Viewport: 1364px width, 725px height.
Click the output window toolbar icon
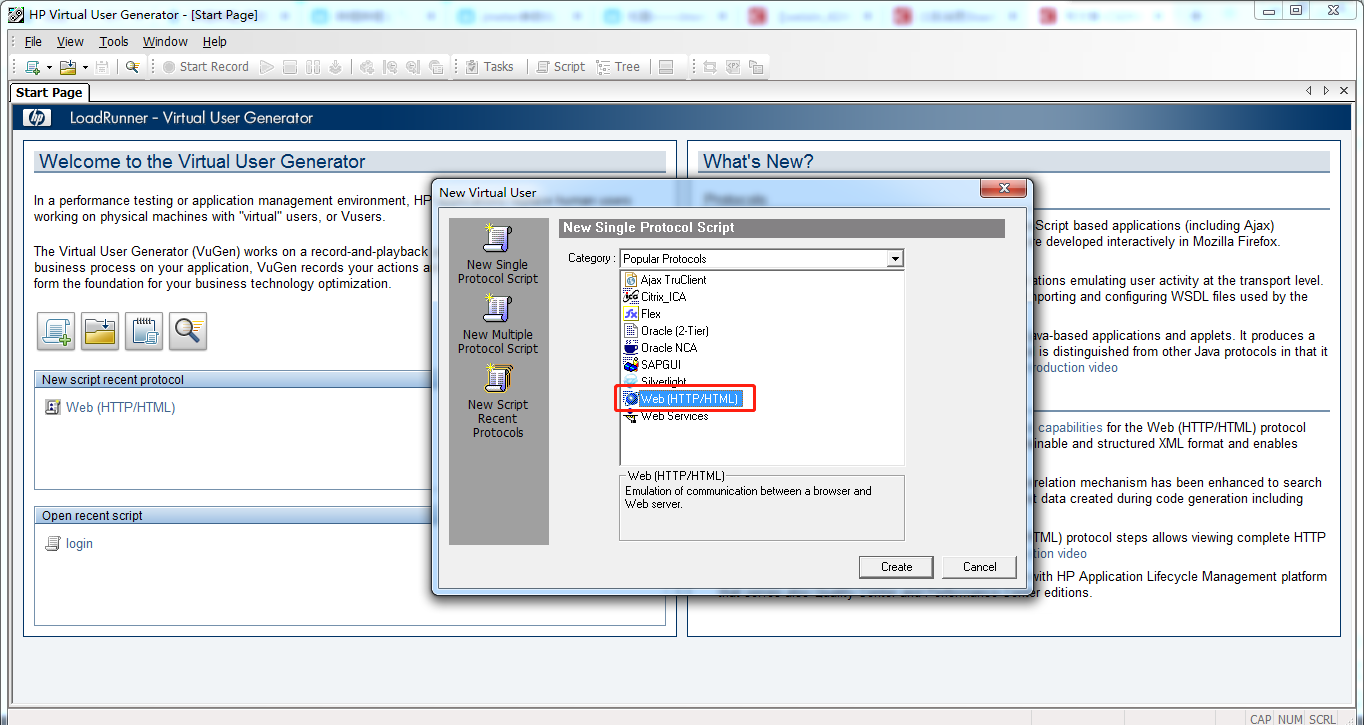click(x=666, y=67)
